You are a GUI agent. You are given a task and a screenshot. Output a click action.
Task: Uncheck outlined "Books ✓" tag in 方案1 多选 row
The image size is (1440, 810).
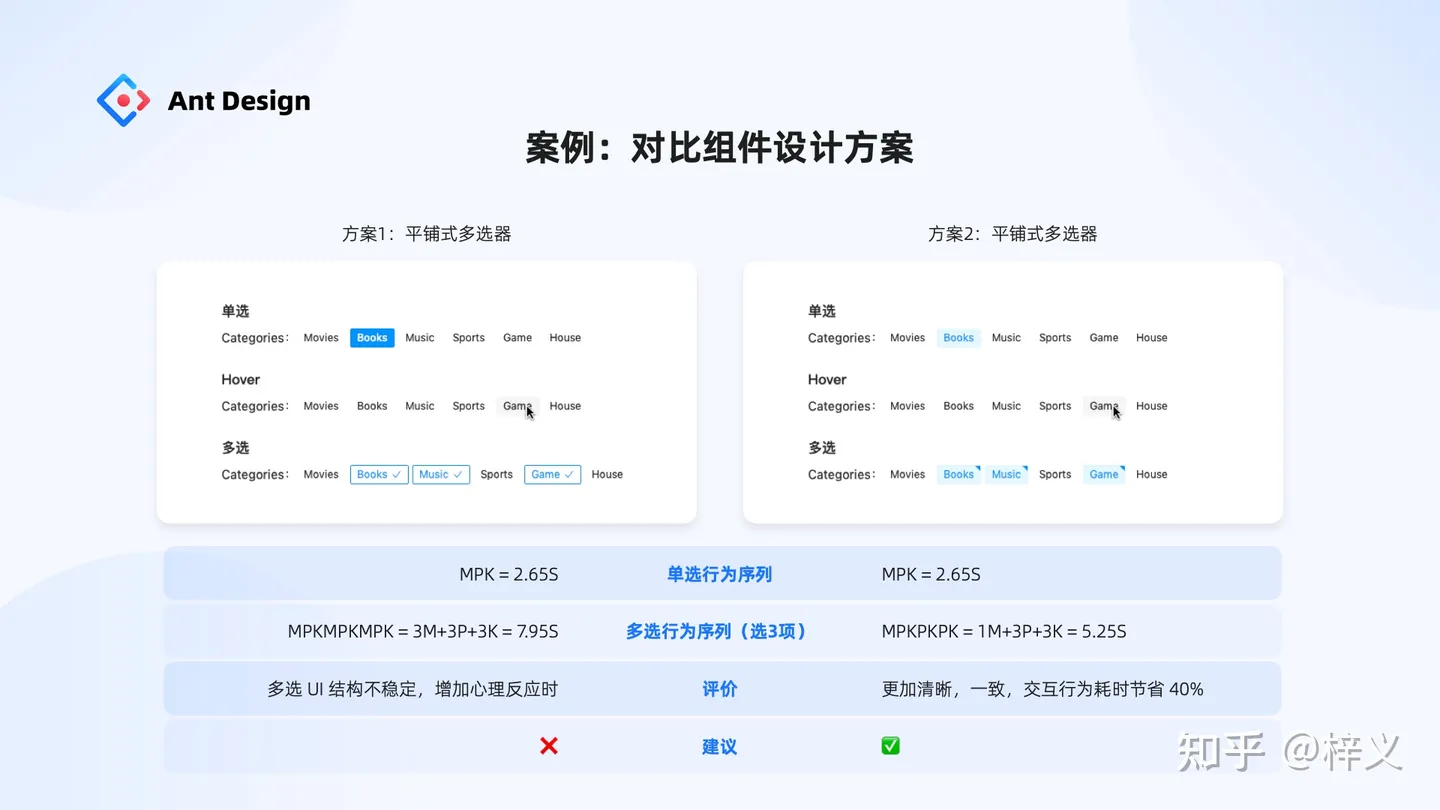pyautogui.click(x=379, y=475)
